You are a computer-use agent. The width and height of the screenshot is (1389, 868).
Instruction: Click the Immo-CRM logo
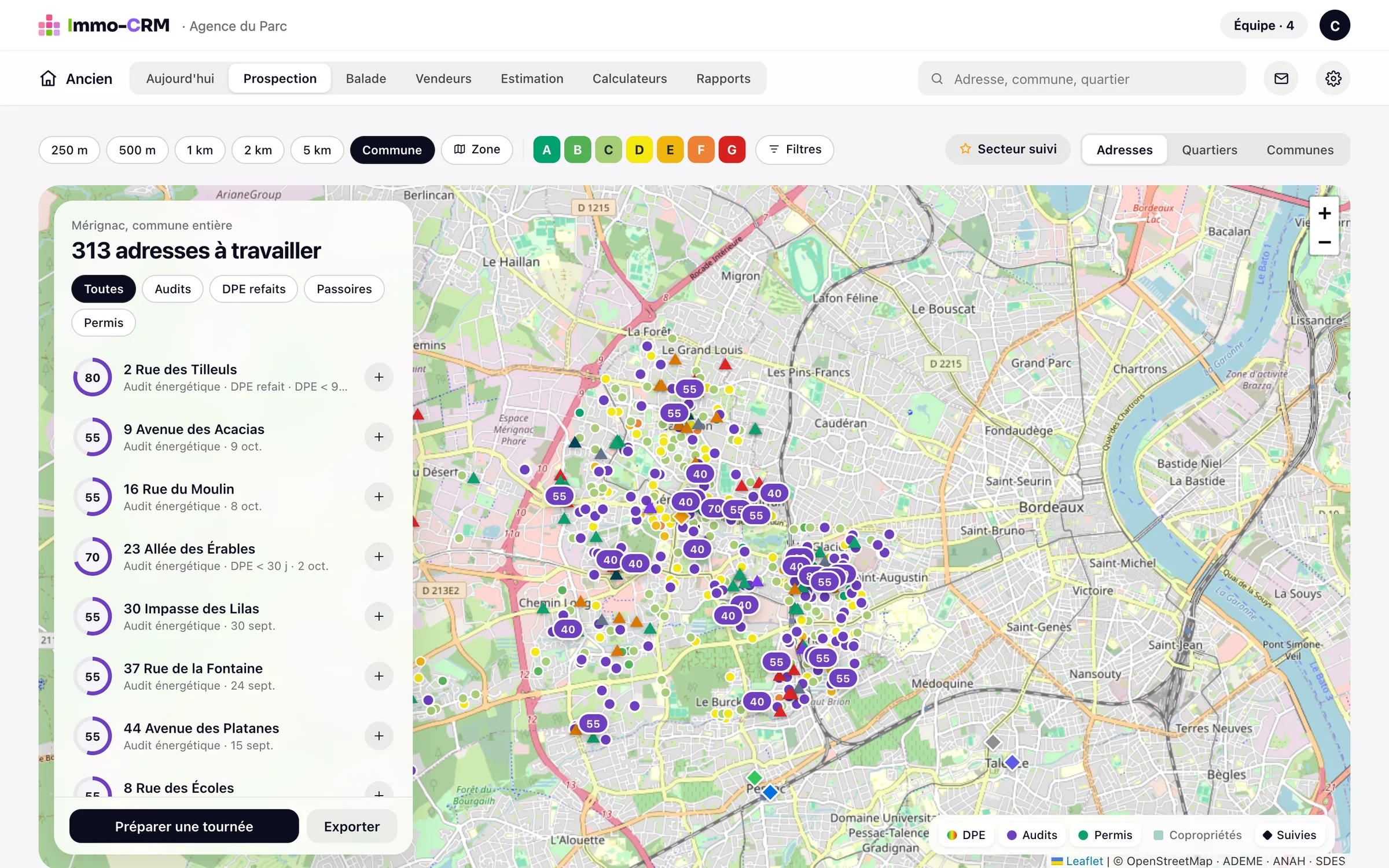pyautogui.click(x=104, y=25)
